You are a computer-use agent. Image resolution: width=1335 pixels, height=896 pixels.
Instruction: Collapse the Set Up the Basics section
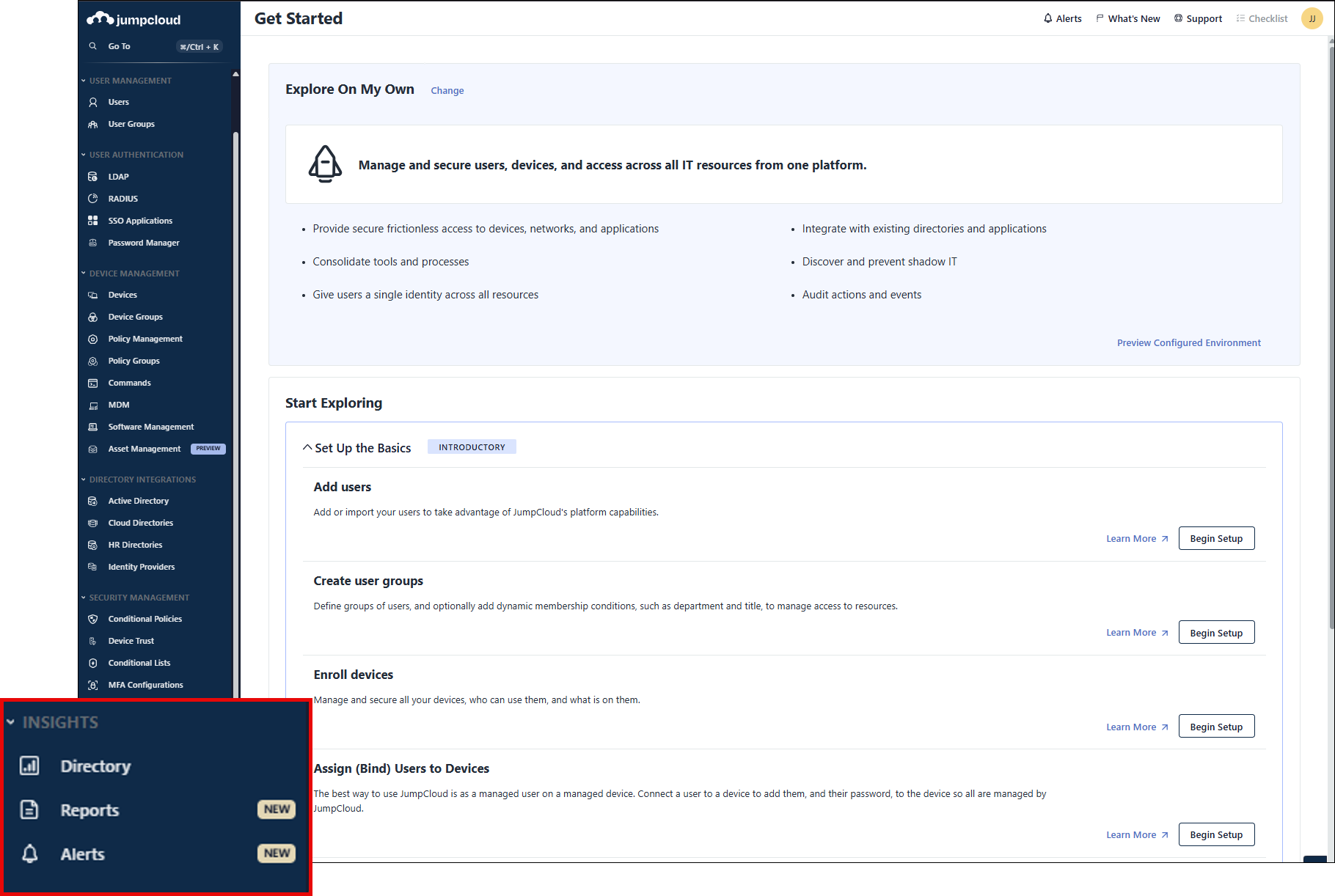coord(307,448)
